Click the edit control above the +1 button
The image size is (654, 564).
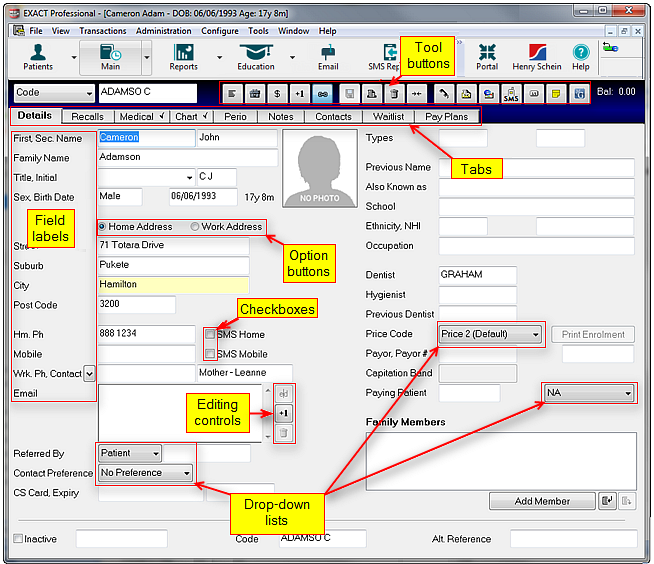[x=284, y=394]
